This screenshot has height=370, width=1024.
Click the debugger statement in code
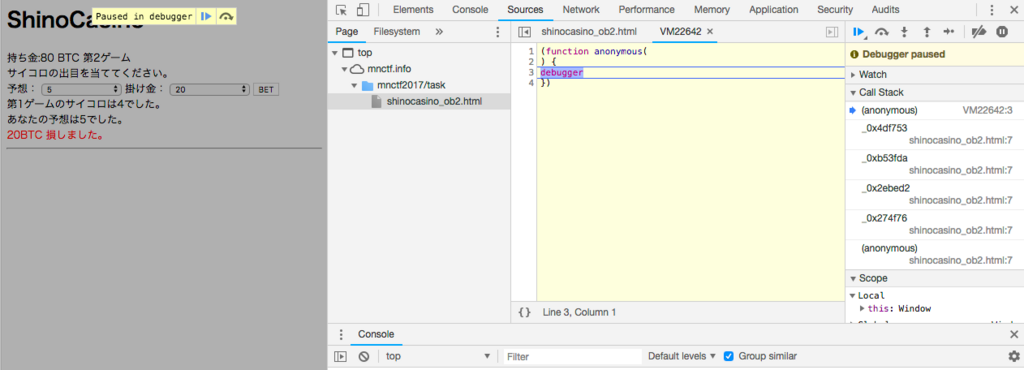[x=562, y=72]
